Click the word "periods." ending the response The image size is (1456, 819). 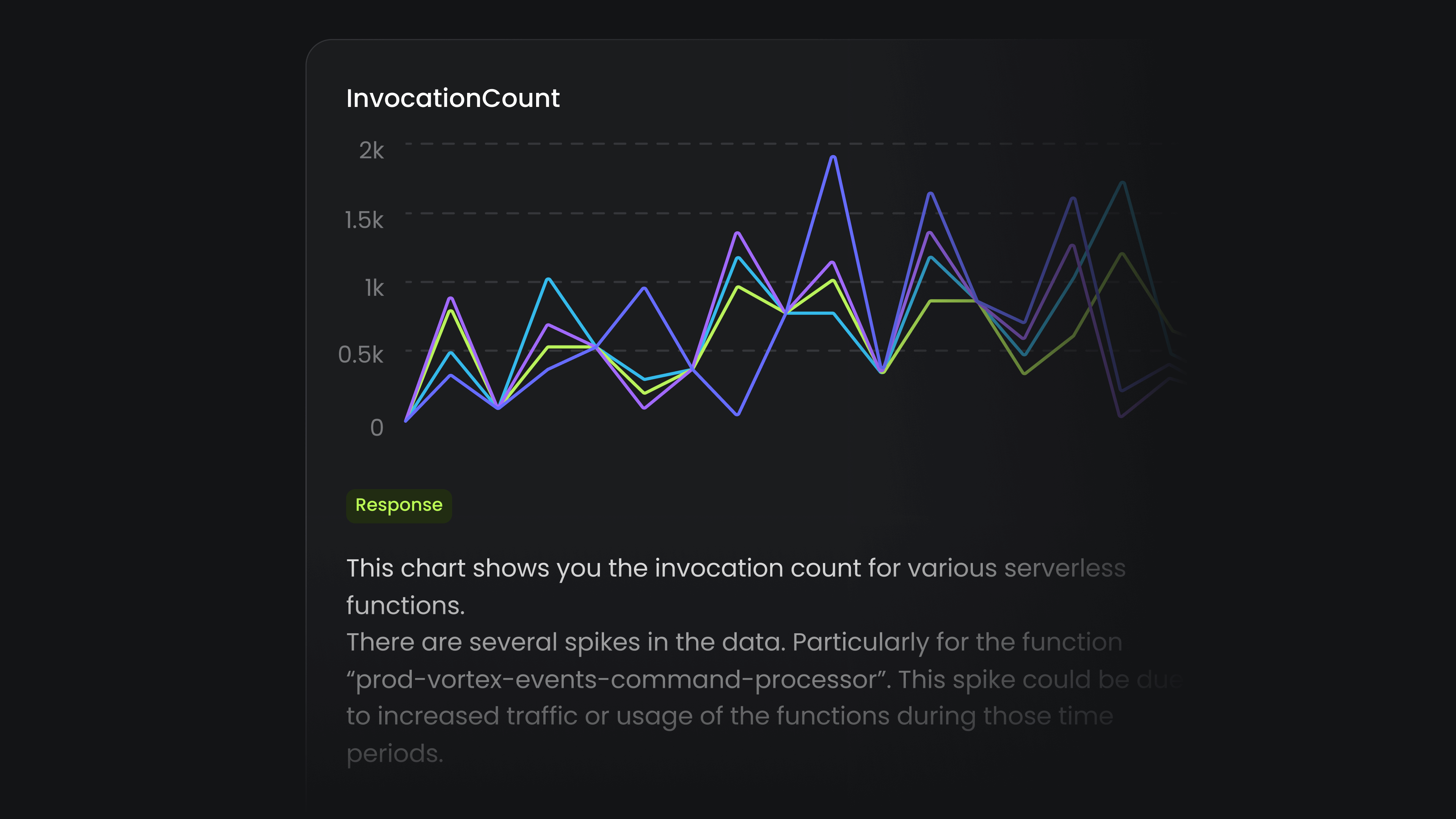pos(394,753)
